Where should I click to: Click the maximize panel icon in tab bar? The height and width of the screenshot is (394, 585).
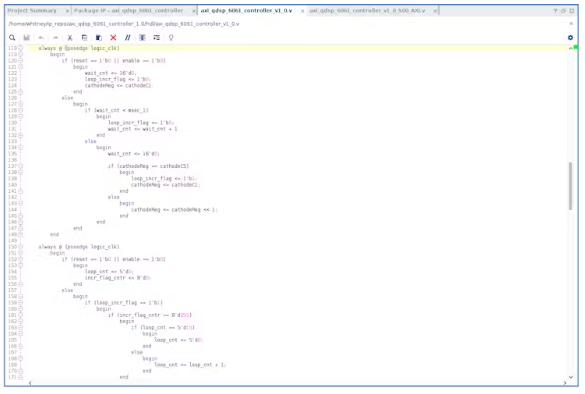(x=572, y=11)
